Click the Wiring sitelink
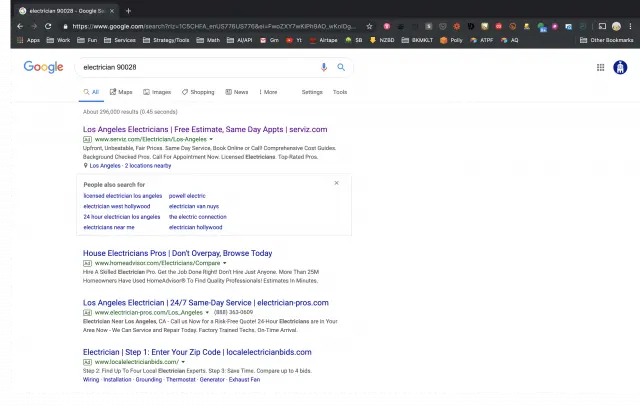 pos(91,379)
